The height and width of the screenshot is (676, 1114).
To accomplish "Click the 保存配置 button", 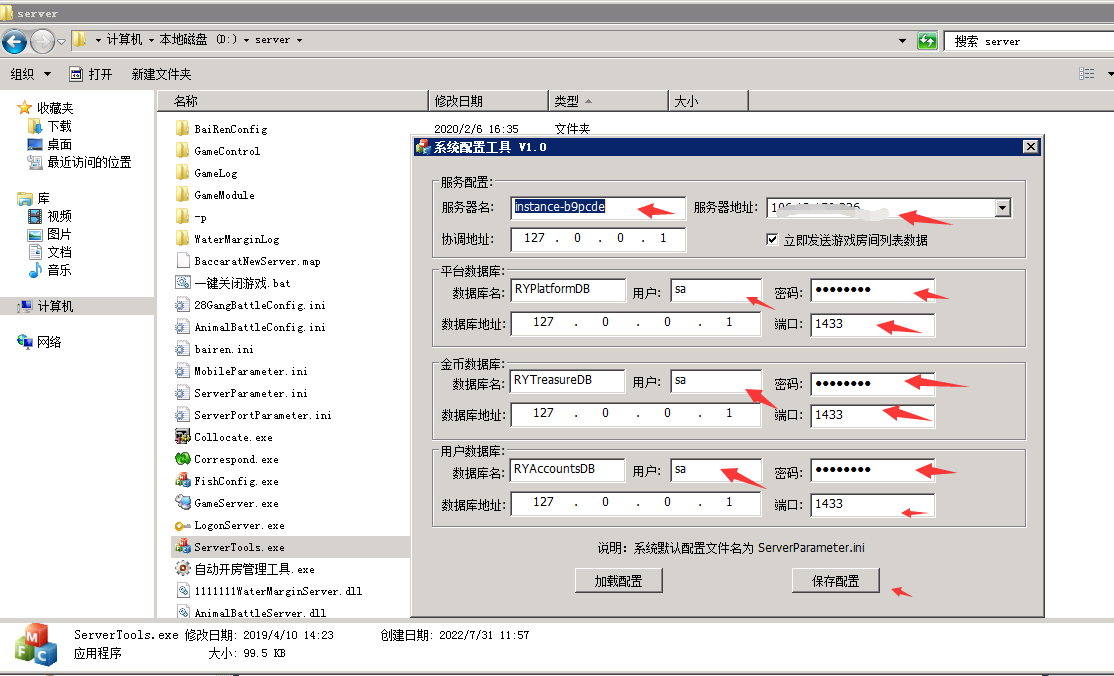I will point(836,581).
